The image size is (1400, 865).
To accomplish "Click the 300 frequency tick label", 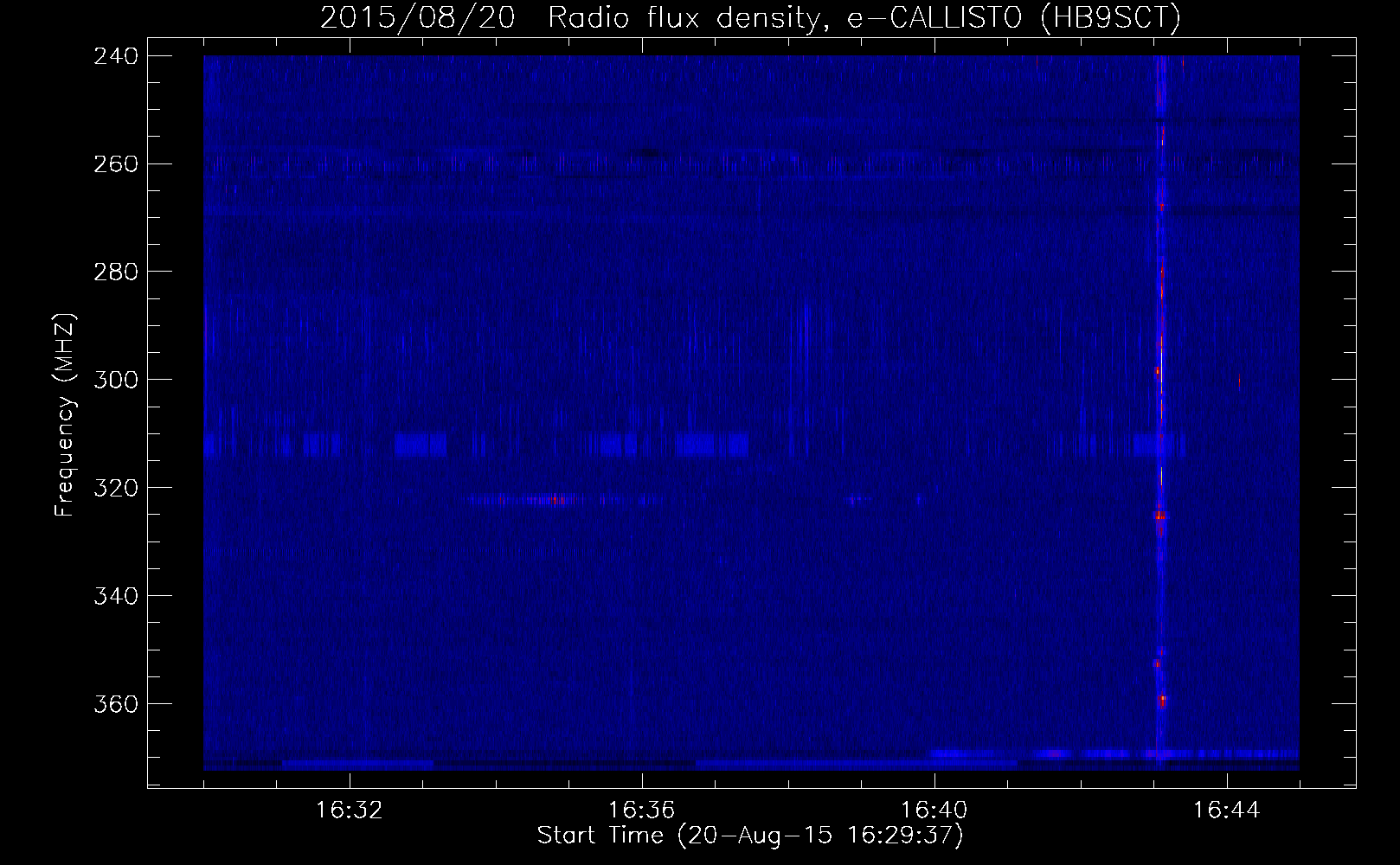I will [x=114, y=379].
